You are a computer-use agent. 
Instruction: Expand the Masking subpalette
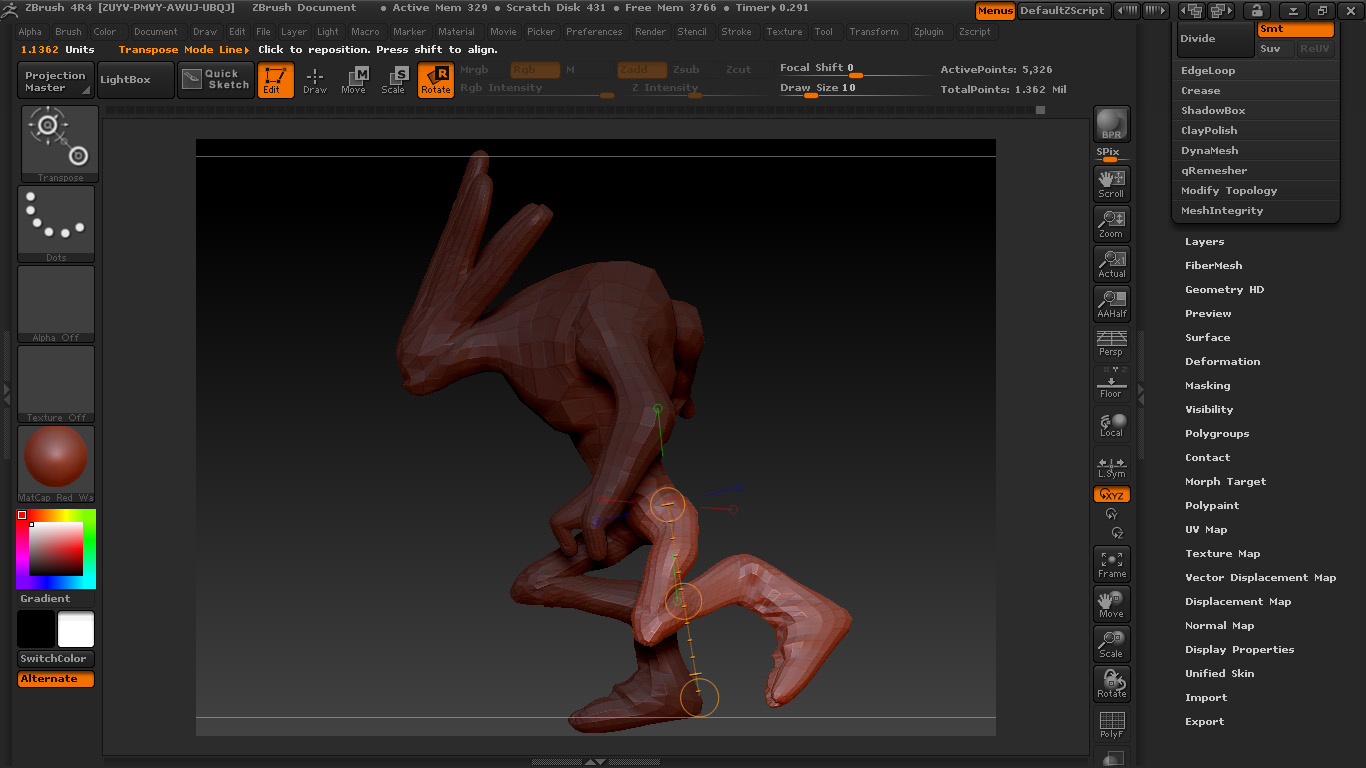1207,386
